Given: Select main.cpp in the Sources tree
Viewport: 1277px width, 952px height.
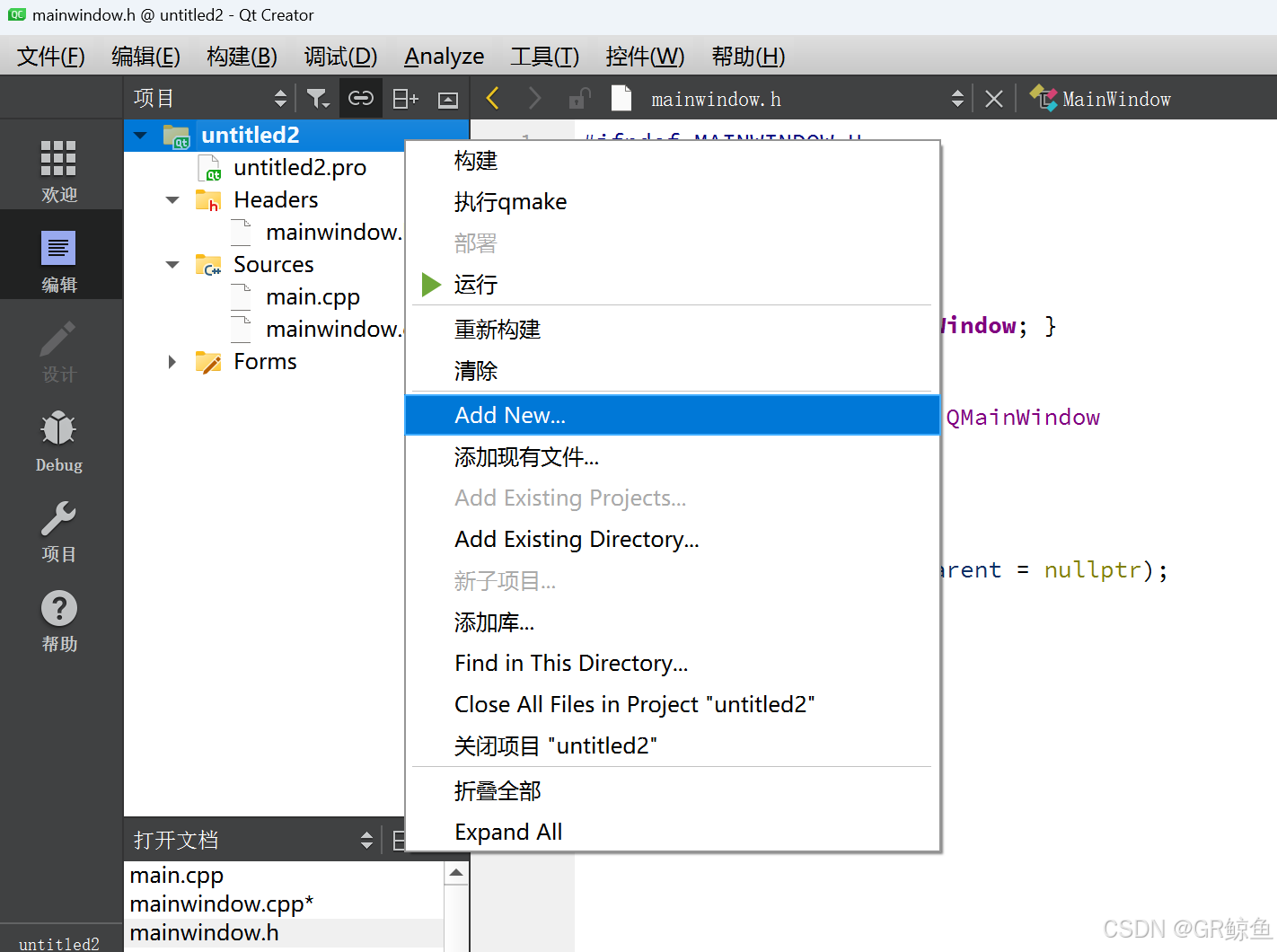Looking at the screenshot, I should [x=313, y=297].
